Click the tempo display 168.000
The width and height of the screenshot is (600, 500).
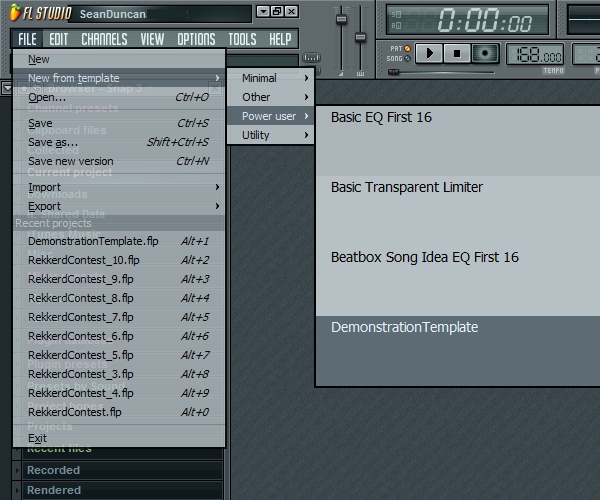coord(535,55)
